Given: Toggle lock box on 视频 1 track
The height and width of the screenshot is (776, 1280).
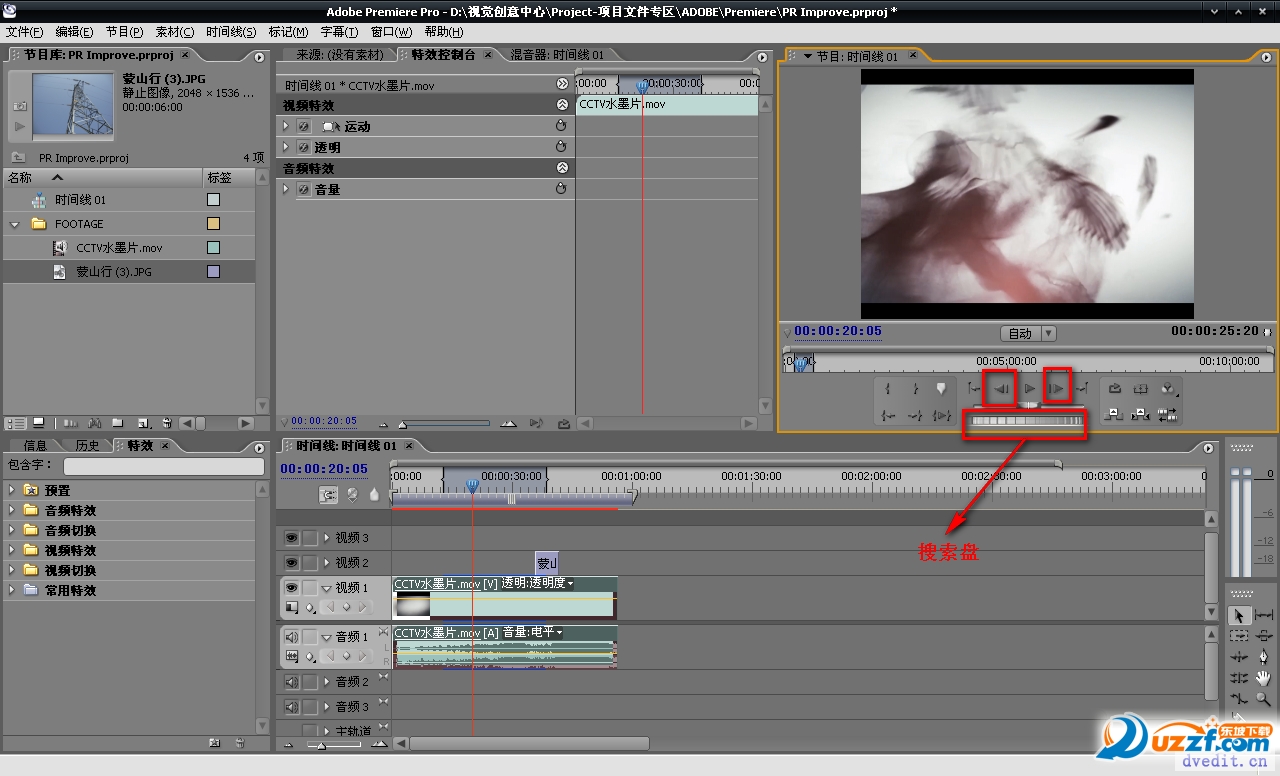Looking at the screenshot, I should (x=310, y=588).
